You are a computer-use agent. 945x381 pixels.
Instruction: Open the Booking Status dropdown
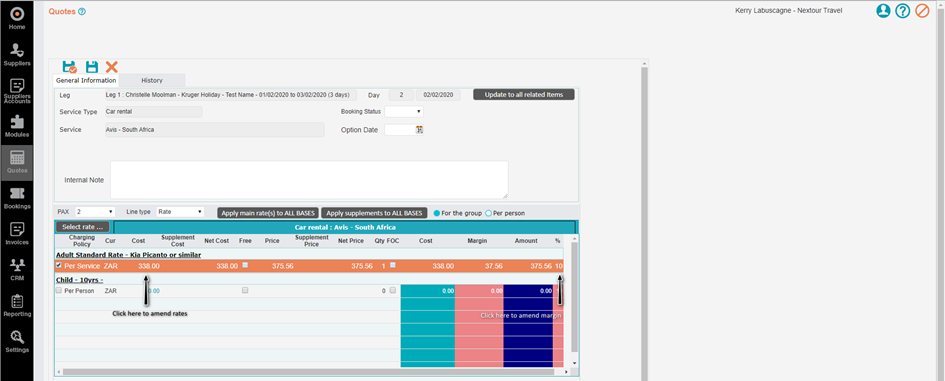click(404, 112)
